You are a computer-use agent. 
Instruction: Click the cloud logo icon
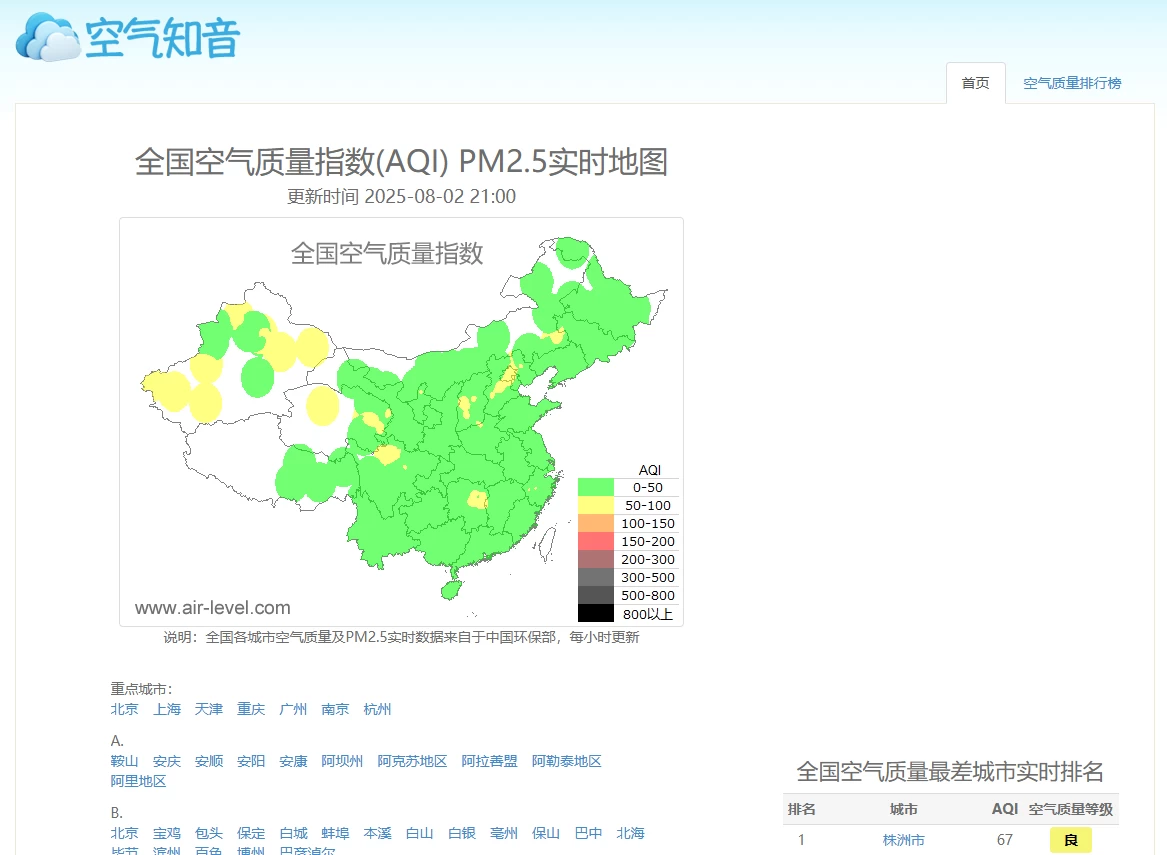(47, 38)
